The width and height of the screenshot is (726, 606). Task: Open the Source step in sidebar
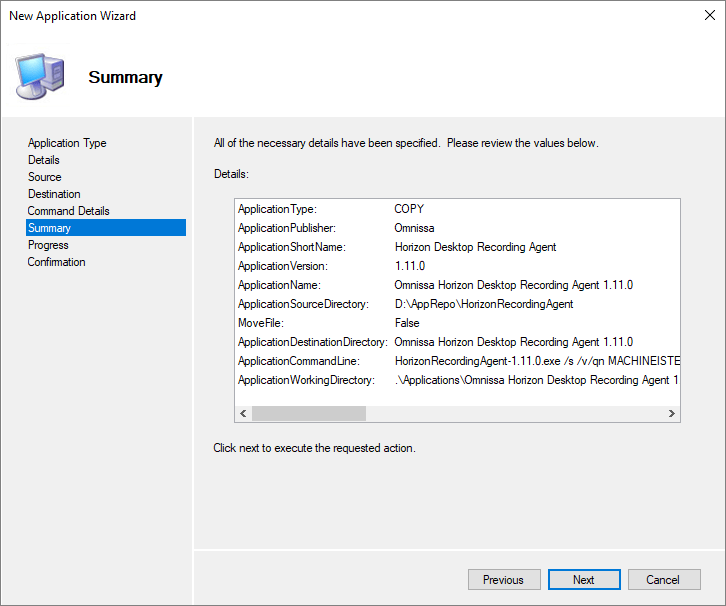45,177
